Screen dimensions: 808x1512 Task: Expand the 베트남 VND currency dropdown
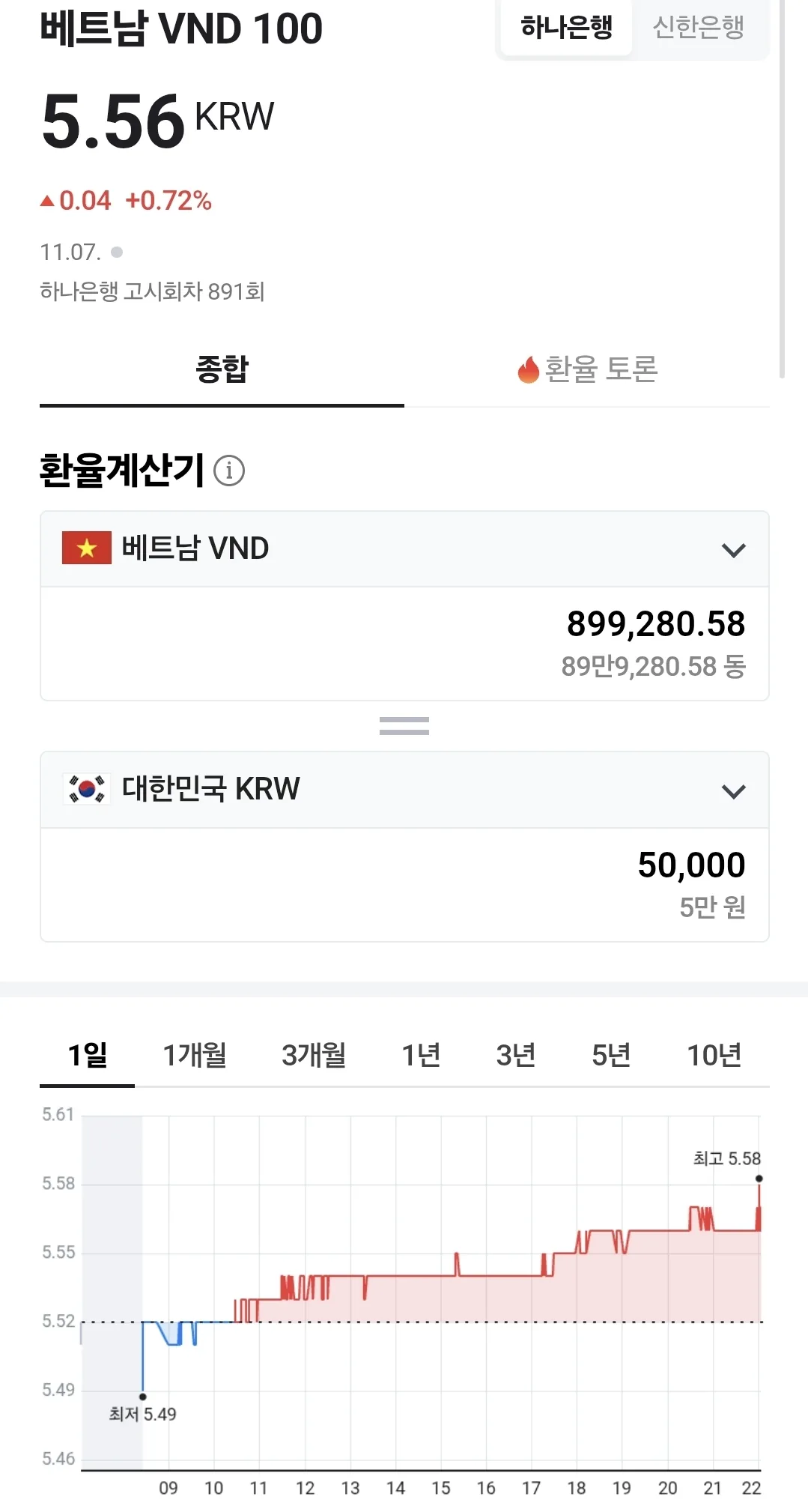pos(733,551)
